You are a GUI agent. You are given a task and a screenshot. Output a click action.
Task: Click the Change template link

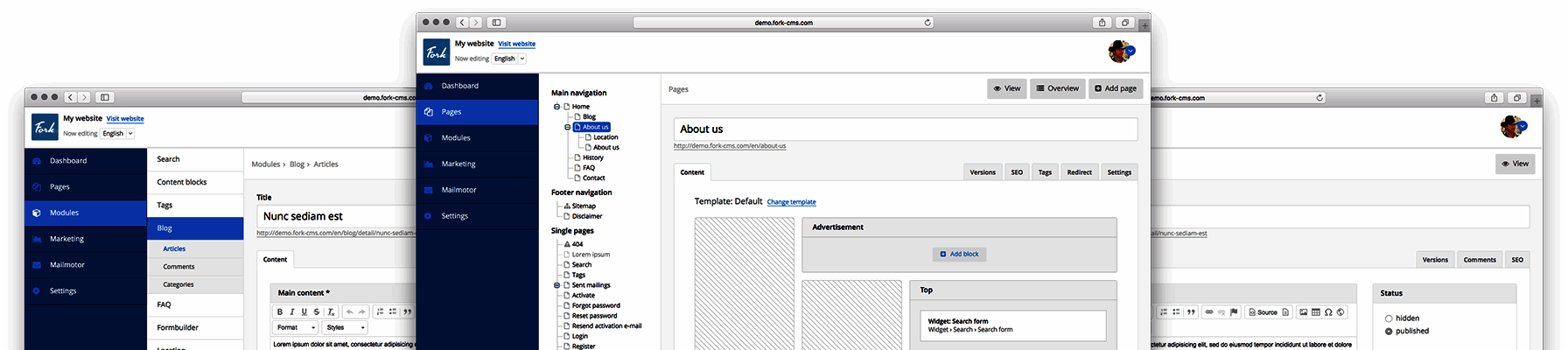(791, 202)
